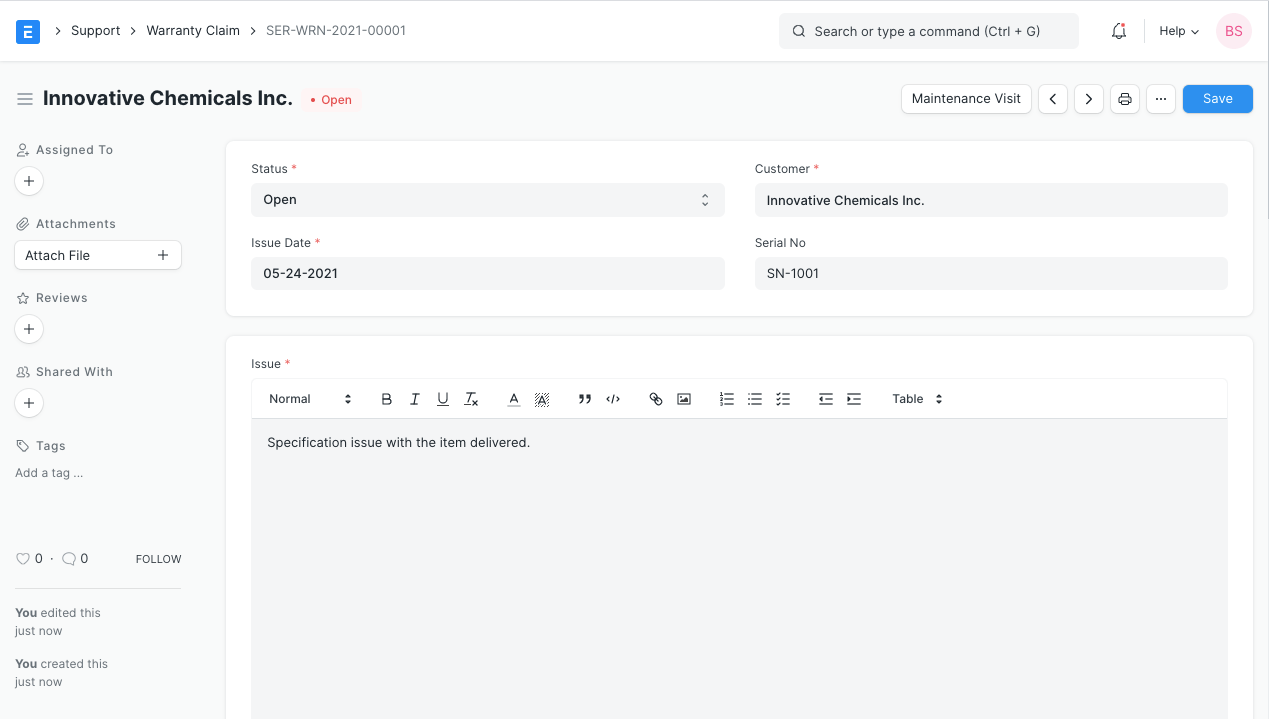
Task: Click the Save button
Action: (1217, 99)
